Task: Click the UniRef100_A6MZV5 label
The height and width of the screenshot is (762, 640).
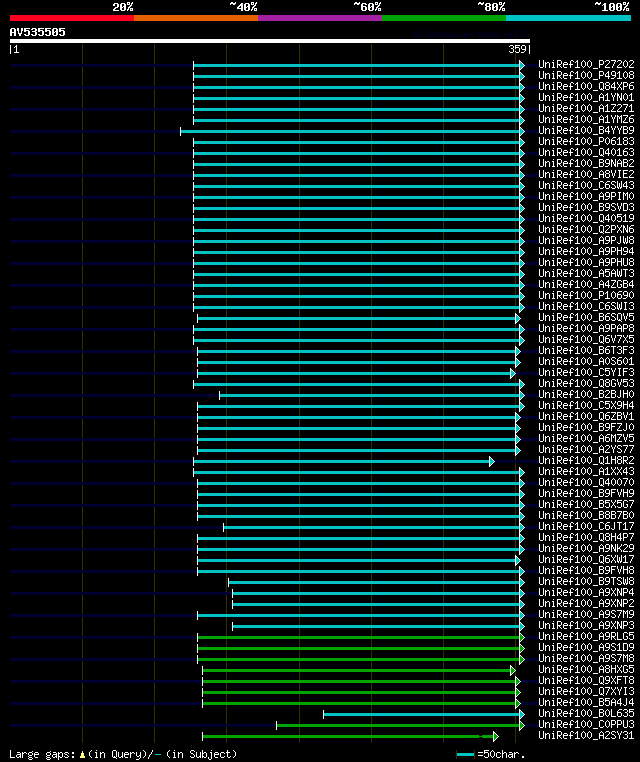Action: coord(586,438)
